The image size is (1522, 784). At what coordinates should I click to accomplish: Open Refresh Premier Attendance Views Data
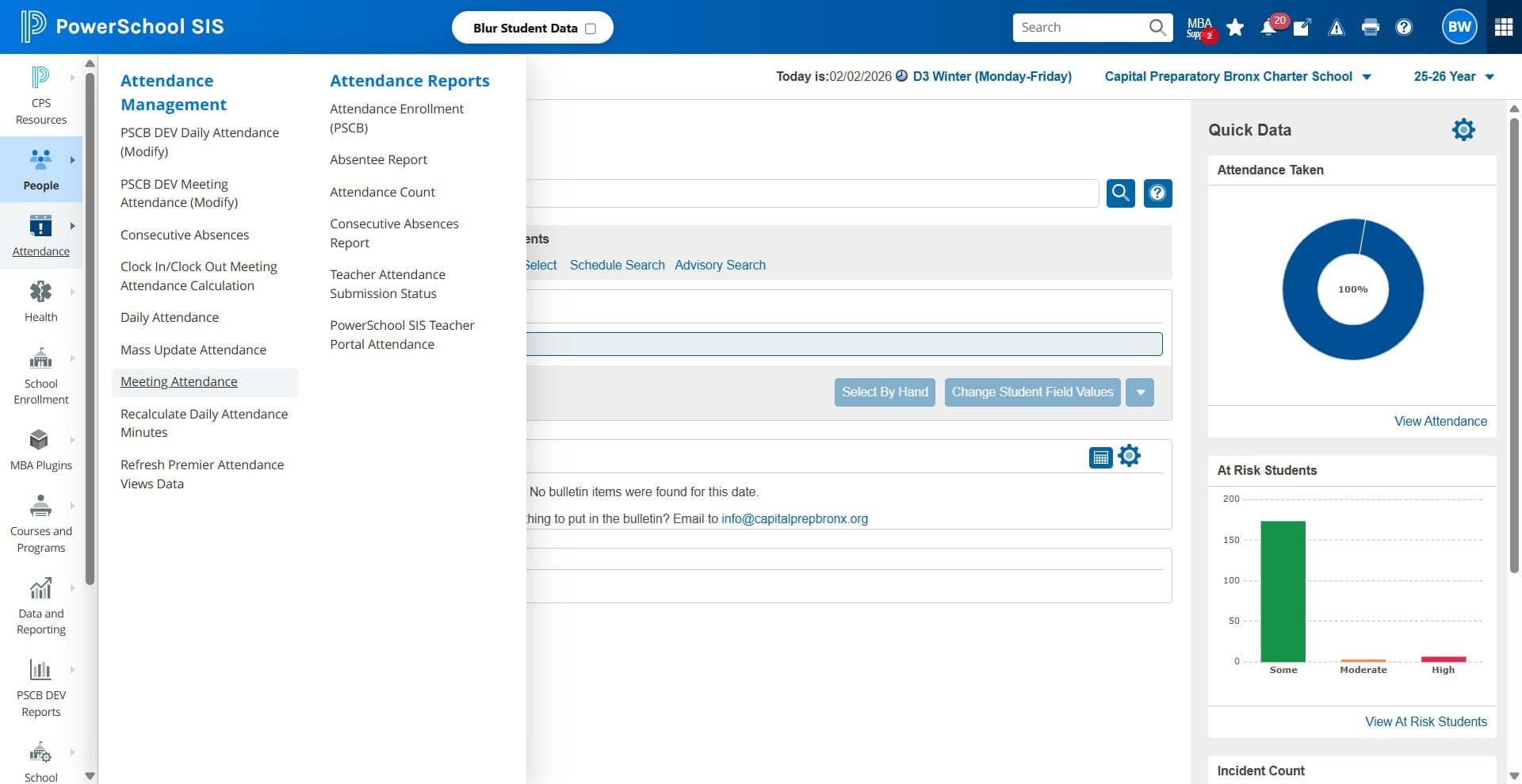(202, 474)
